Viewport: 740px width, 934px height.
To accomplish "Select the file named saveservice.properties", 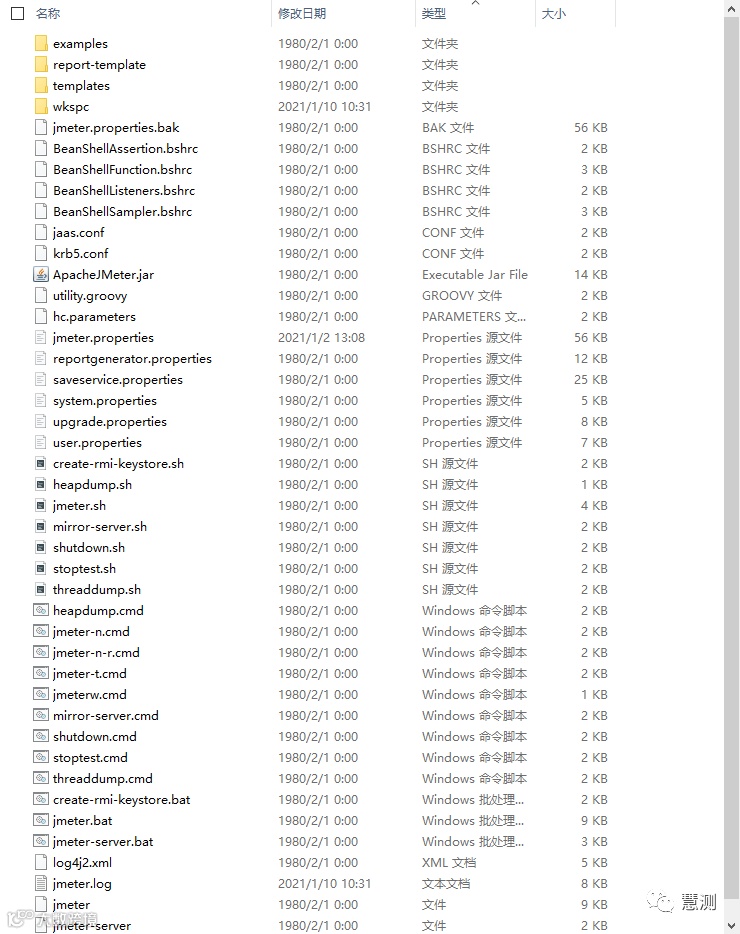I will [117, 379].
